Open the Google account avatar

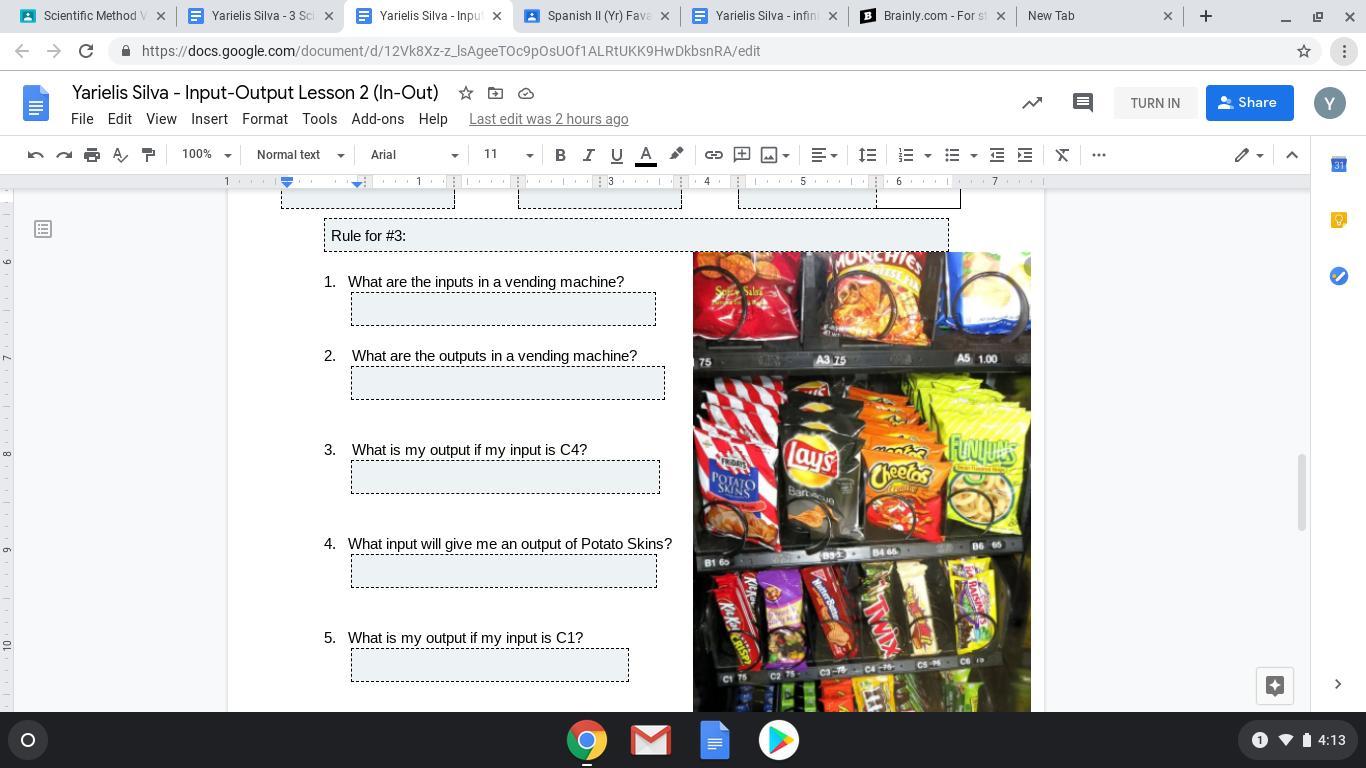[1330, 103]
